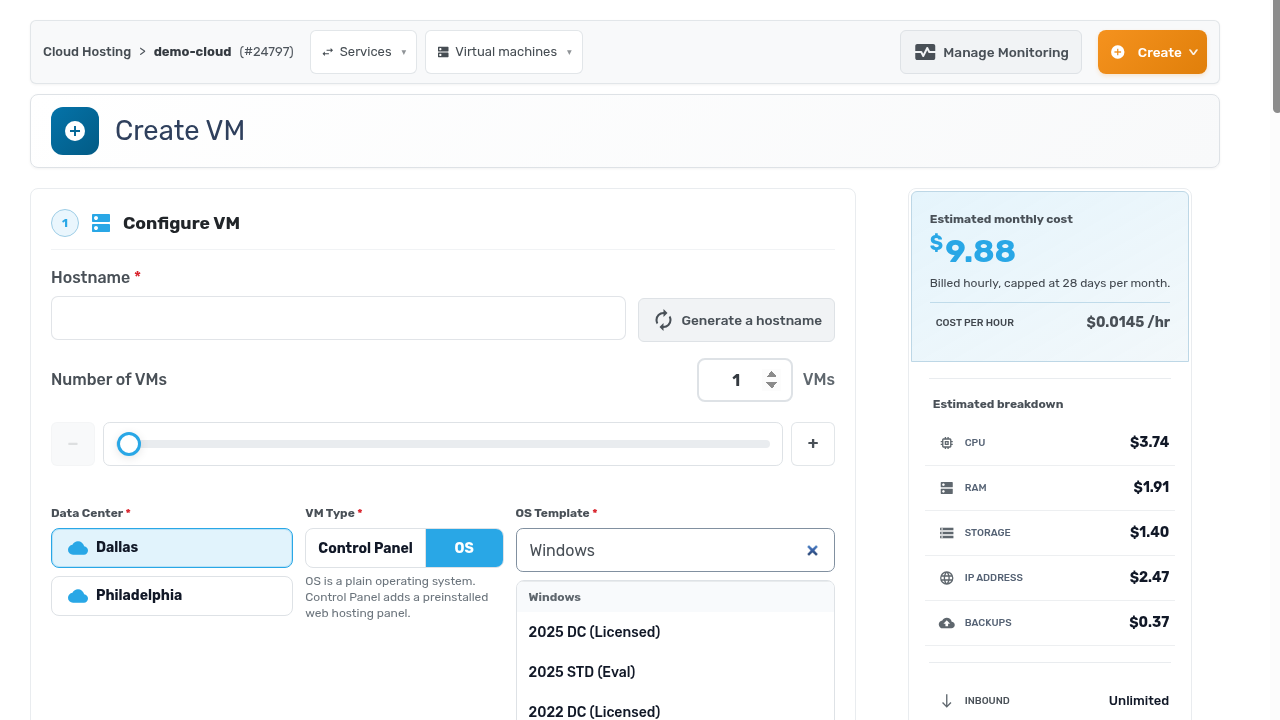Open Manage Monitoring
Image resolution: width=1280 pixels, height=720 pixels.
click(991, 52)
